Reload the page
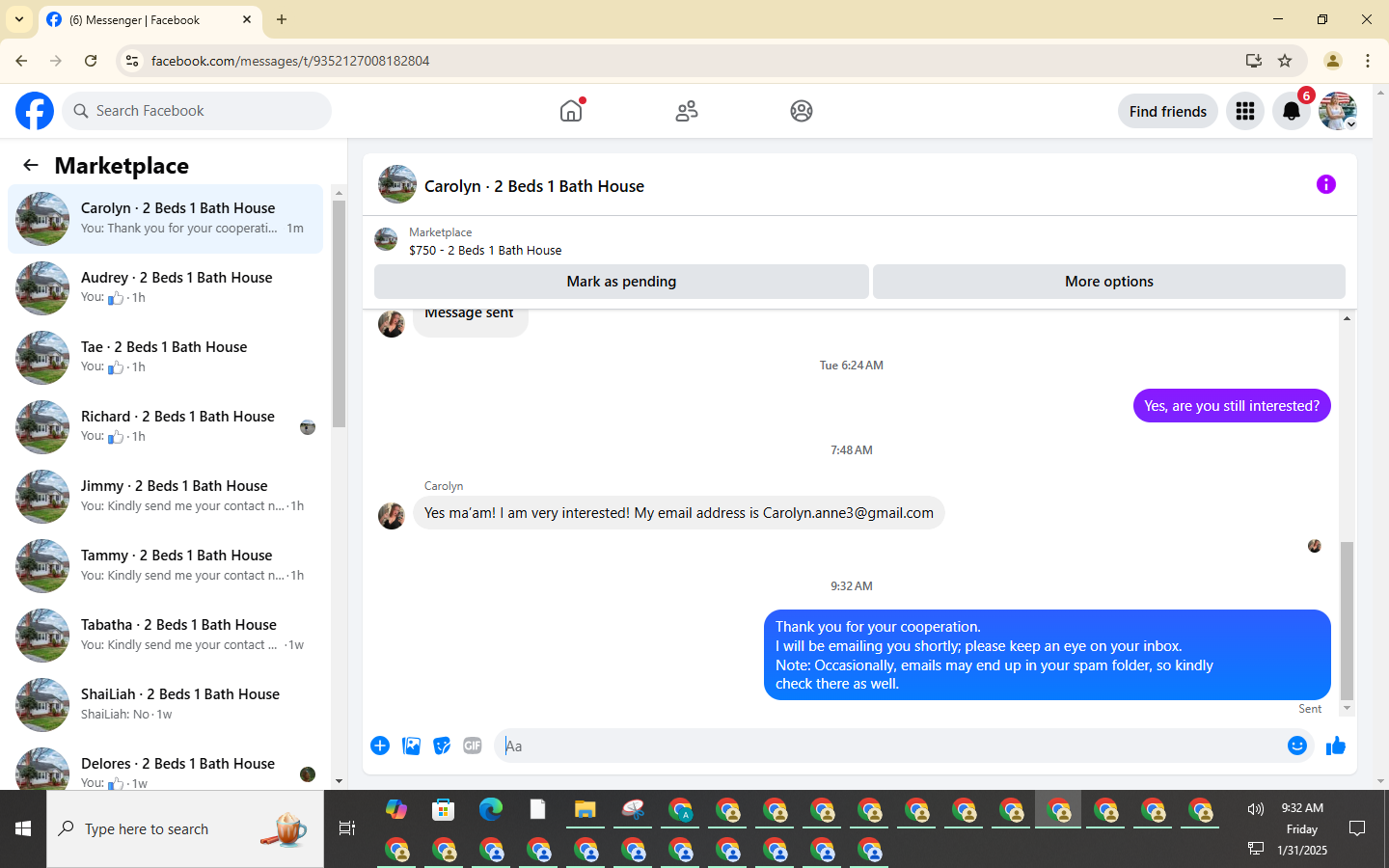This screenshot has width=1389, height=868. 91,61
